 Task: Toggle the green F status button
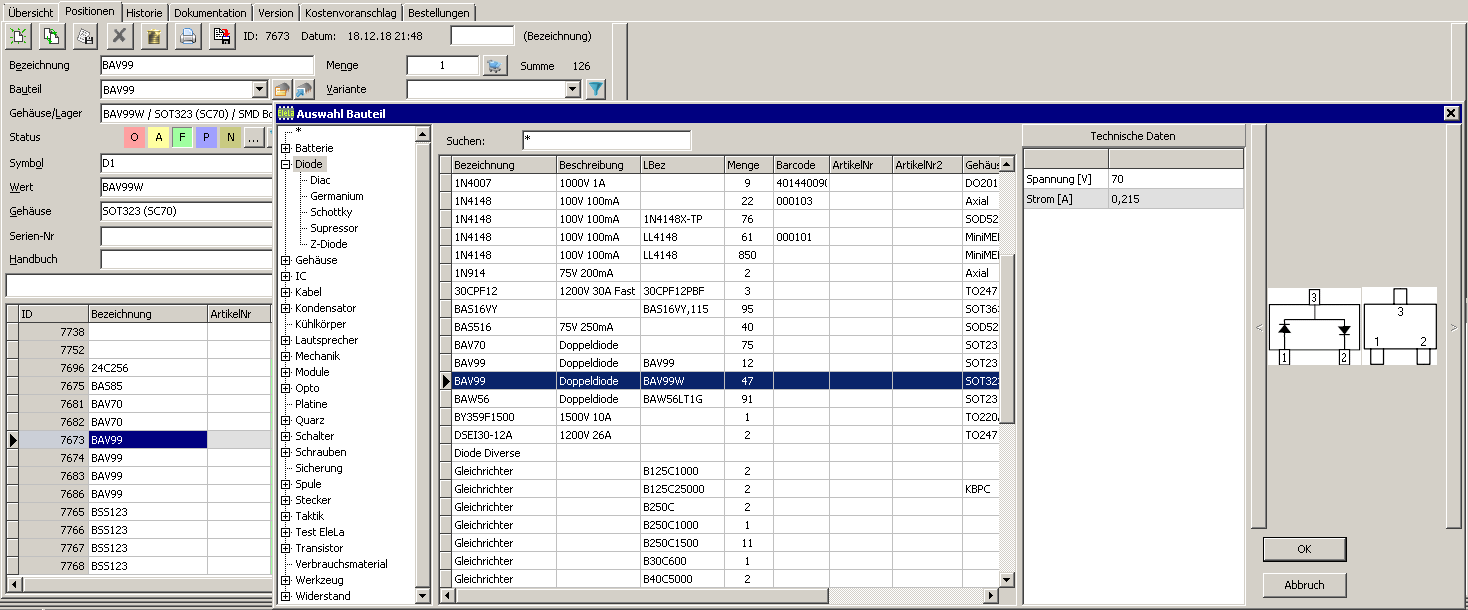(x=182, y=137)
